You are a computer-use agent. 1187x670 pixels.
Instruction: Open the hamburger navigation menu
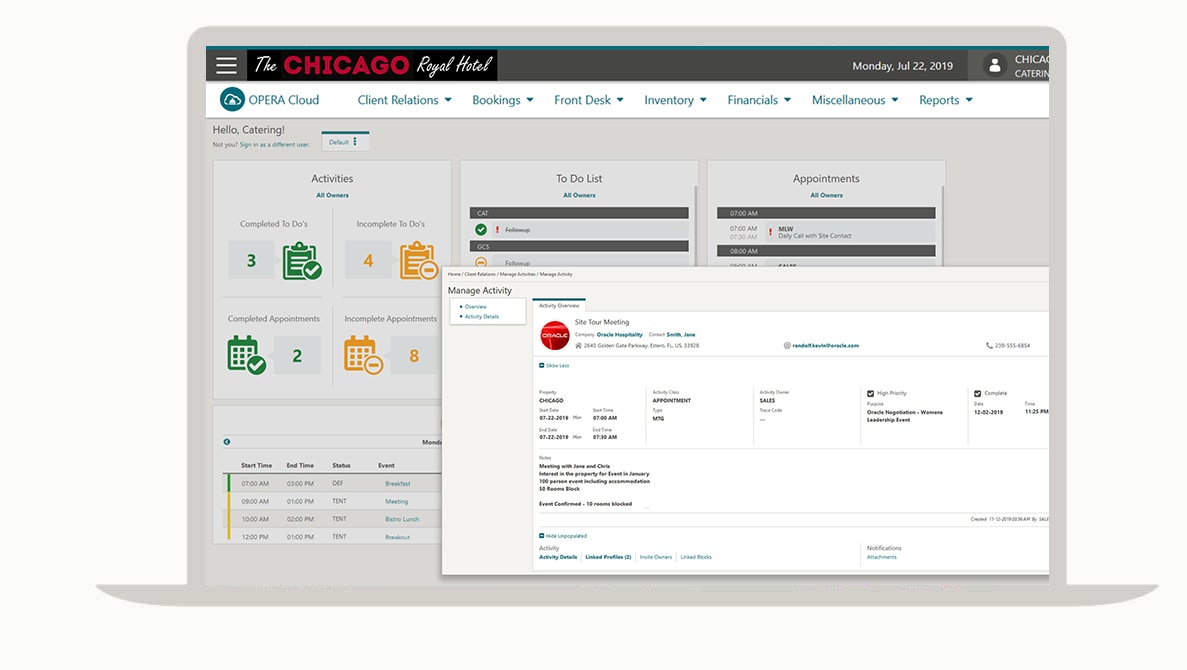[227, 66]
